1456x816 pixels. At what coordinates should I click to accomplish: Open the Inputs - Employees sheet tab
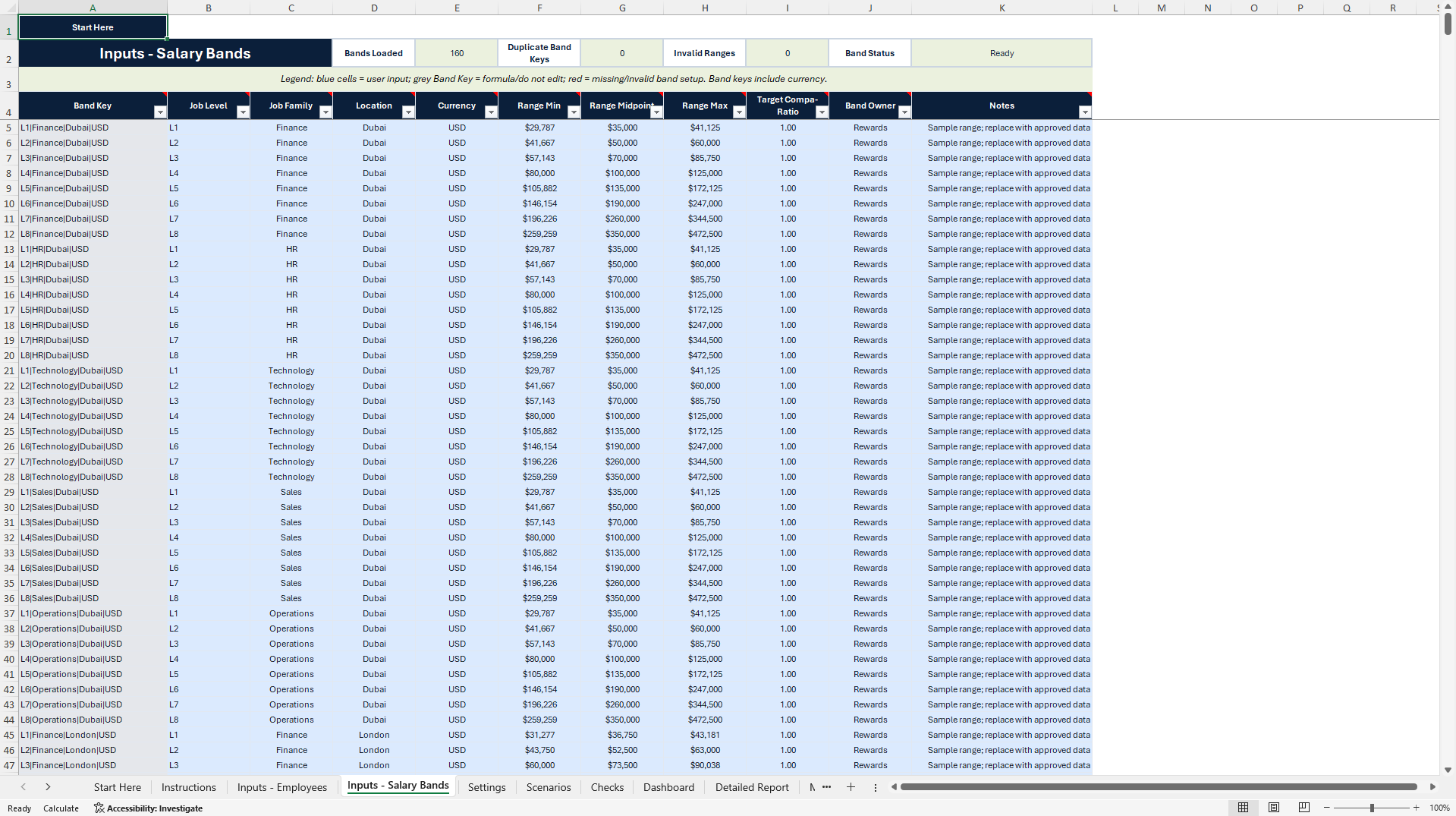coord(282,787)
